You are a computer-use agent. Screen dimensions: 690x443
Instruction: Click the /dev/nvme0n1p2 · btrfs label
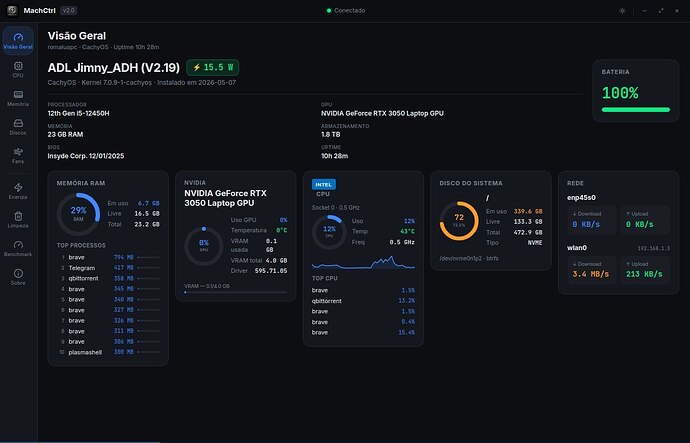click(x=469, y=258)
